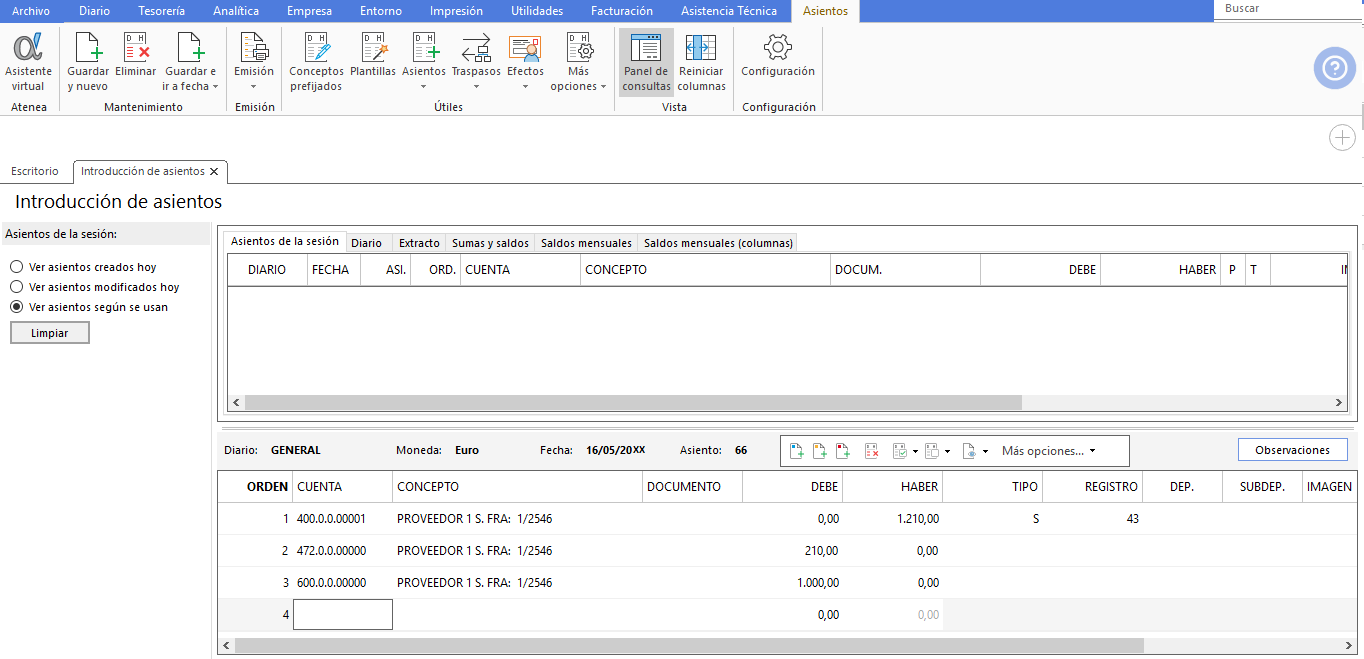Image resolution: width=1364 pixels, height=659 pixels.
Task: Open the Facturación ribbon tab
Action: click(621, 11)
